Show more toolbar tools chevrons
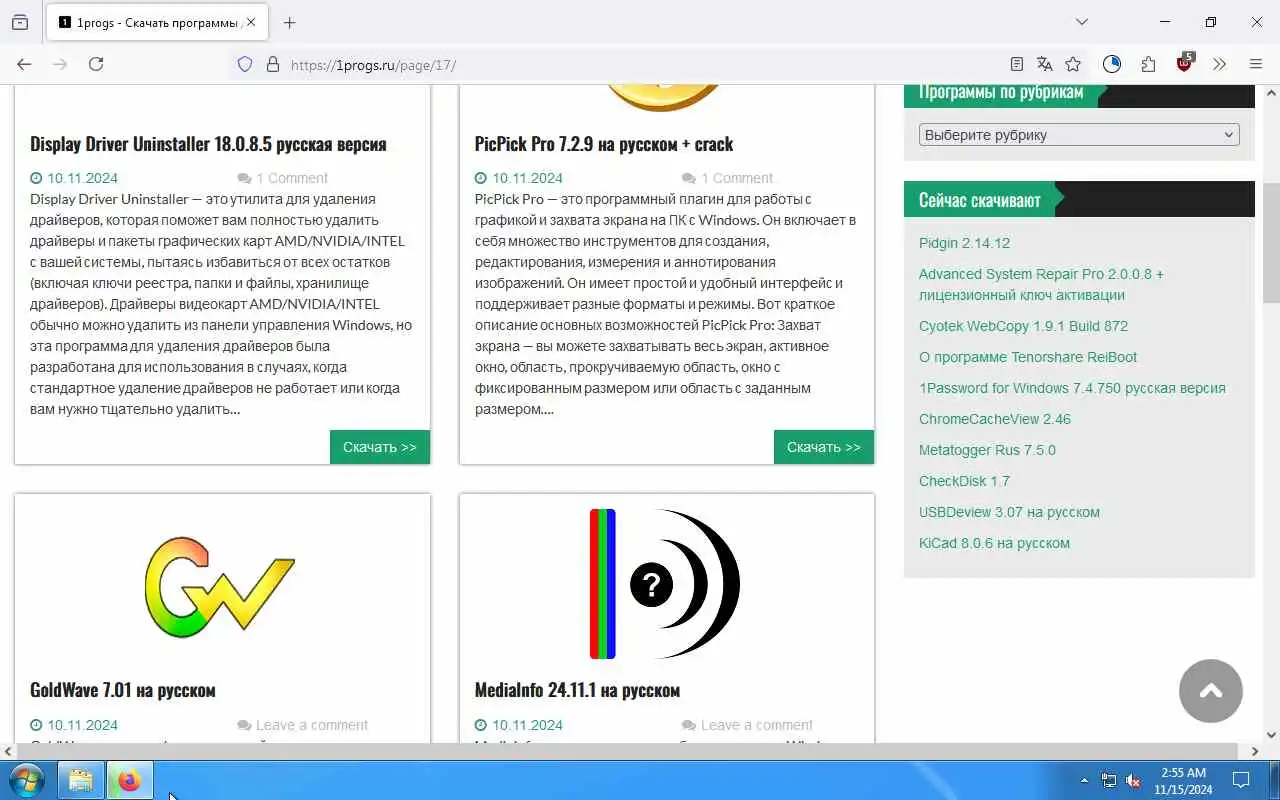The image size is (1280, 800). 1219,64
